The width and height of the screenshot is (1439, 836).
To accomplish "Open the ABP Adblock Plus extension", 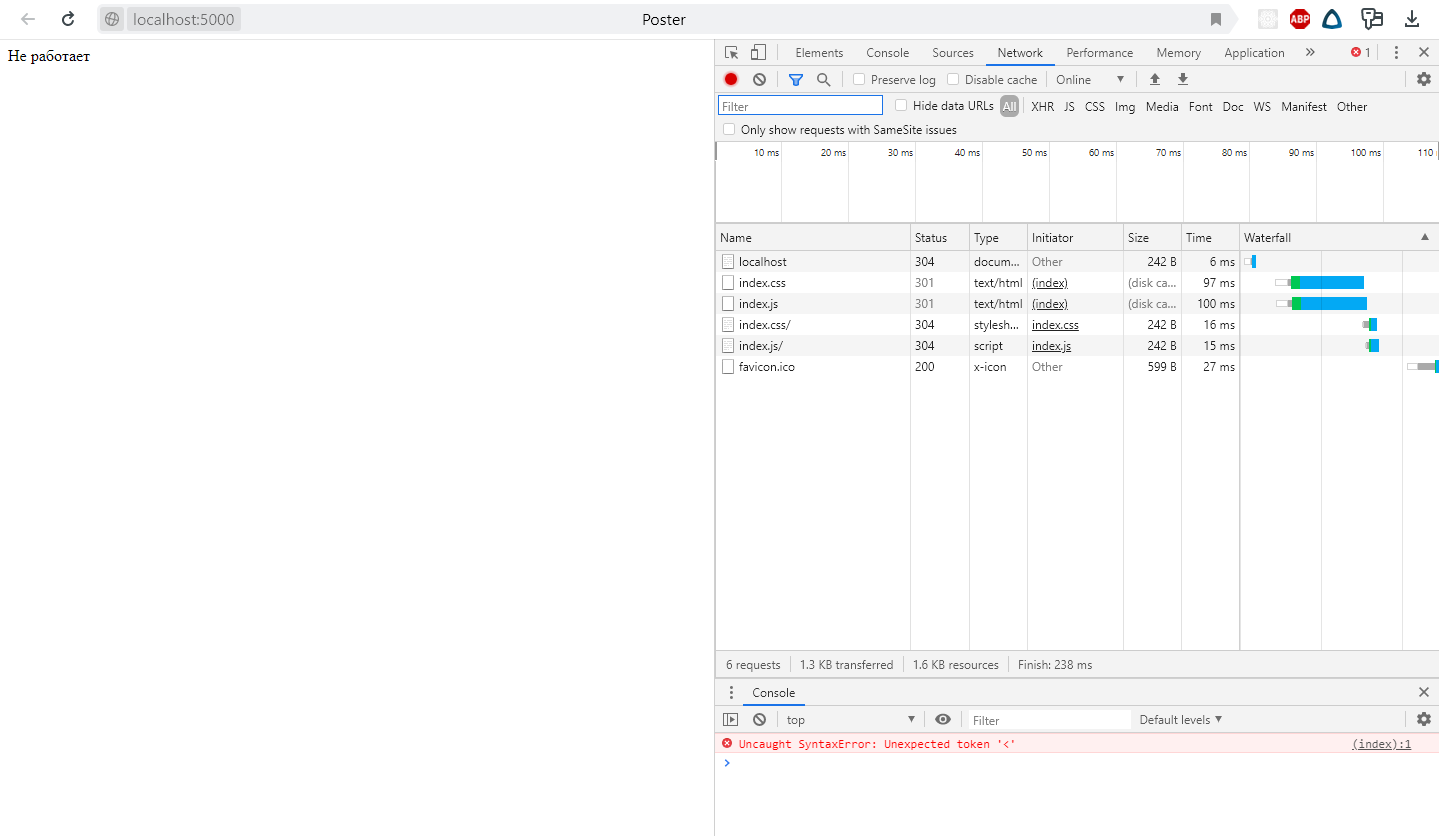I will point(1299,19).
